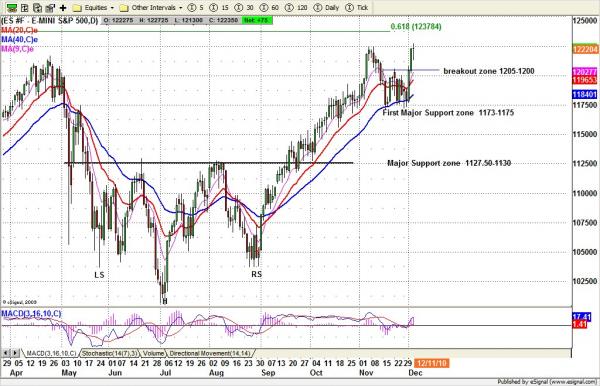Click the yellow folder icon beside Other Intervals

point(124,8)
